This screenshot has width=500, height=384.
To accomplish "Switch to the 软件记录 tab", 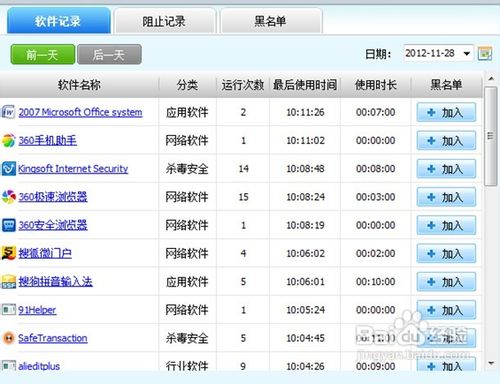I will click(58, 21).
